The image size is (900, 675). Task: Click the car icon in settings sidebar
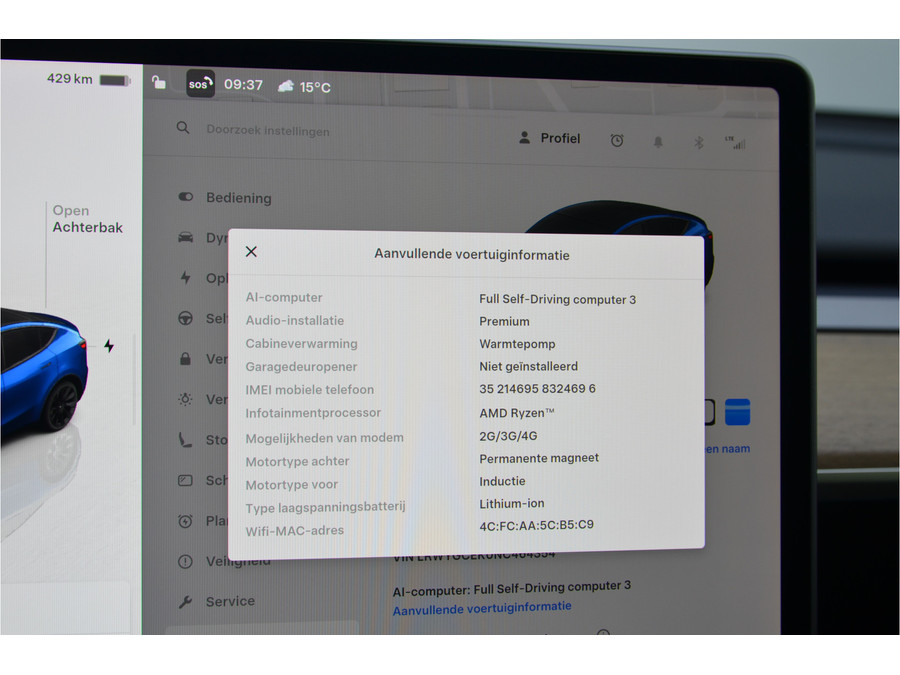pyautogui.click(x=185, y=238)
